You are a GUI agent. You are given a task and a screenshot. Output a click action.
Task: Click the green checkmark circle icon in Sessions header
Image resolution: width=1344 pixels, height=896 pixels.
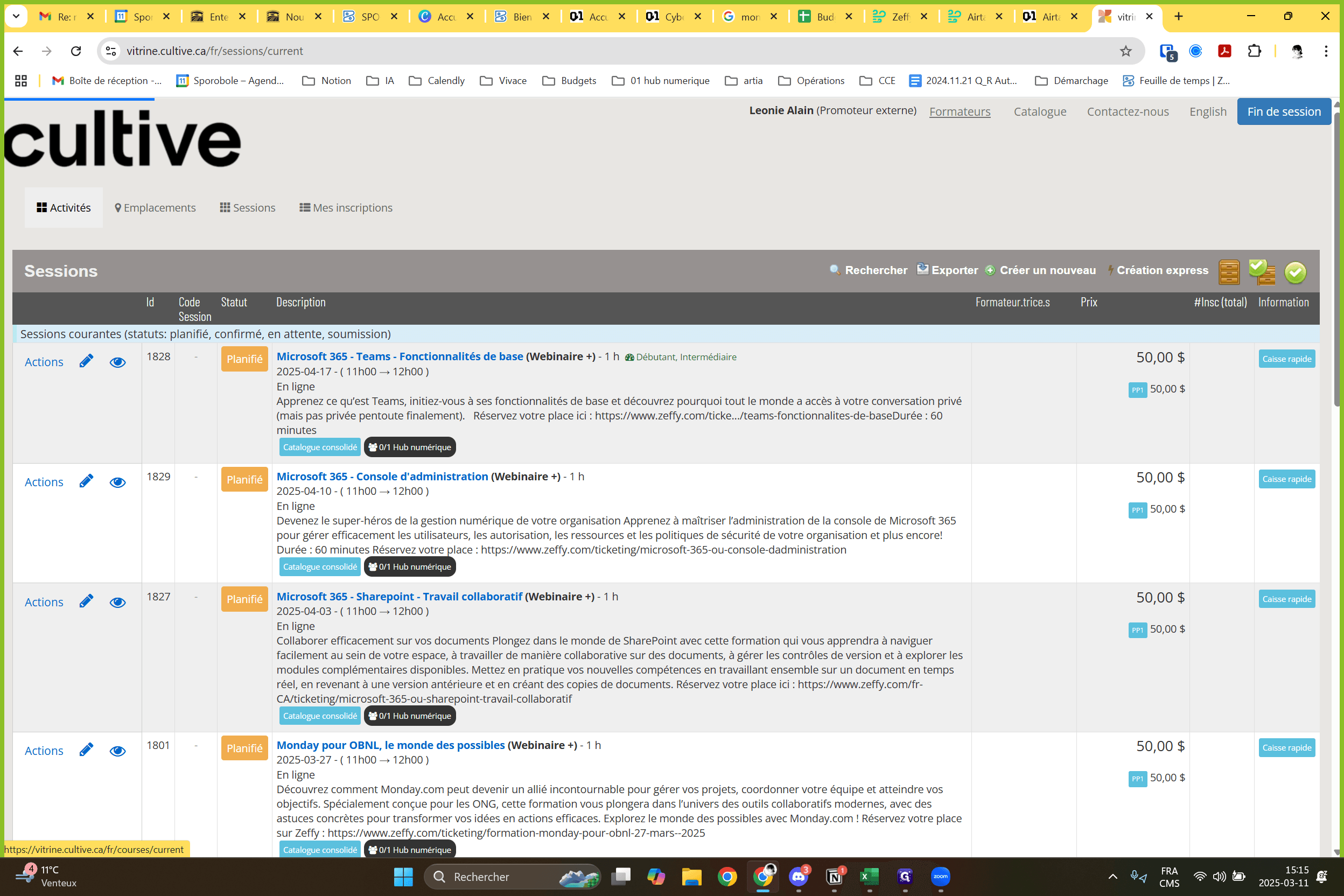point(1295,272)
